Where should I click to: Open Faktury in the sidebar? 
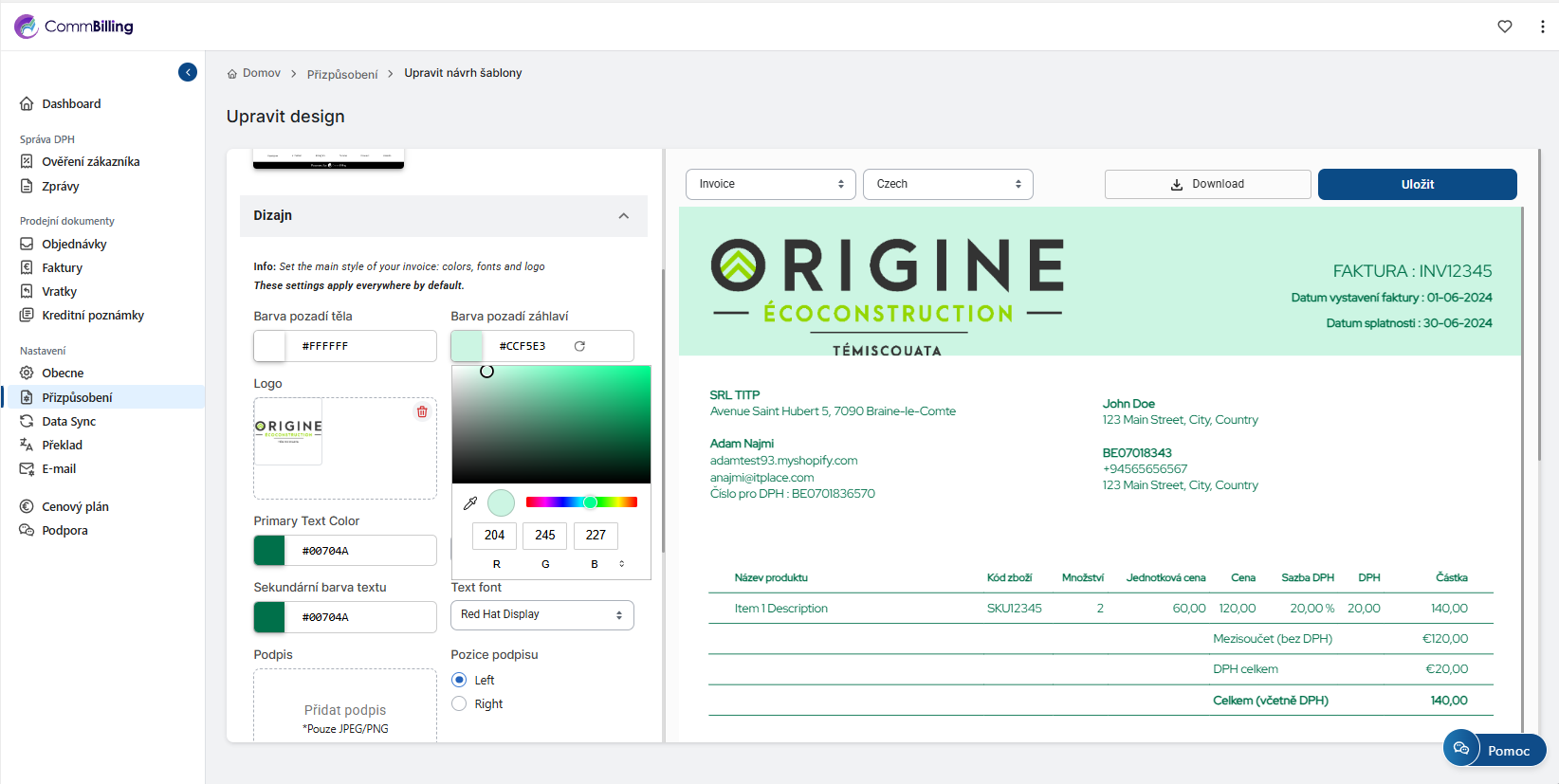62,268
